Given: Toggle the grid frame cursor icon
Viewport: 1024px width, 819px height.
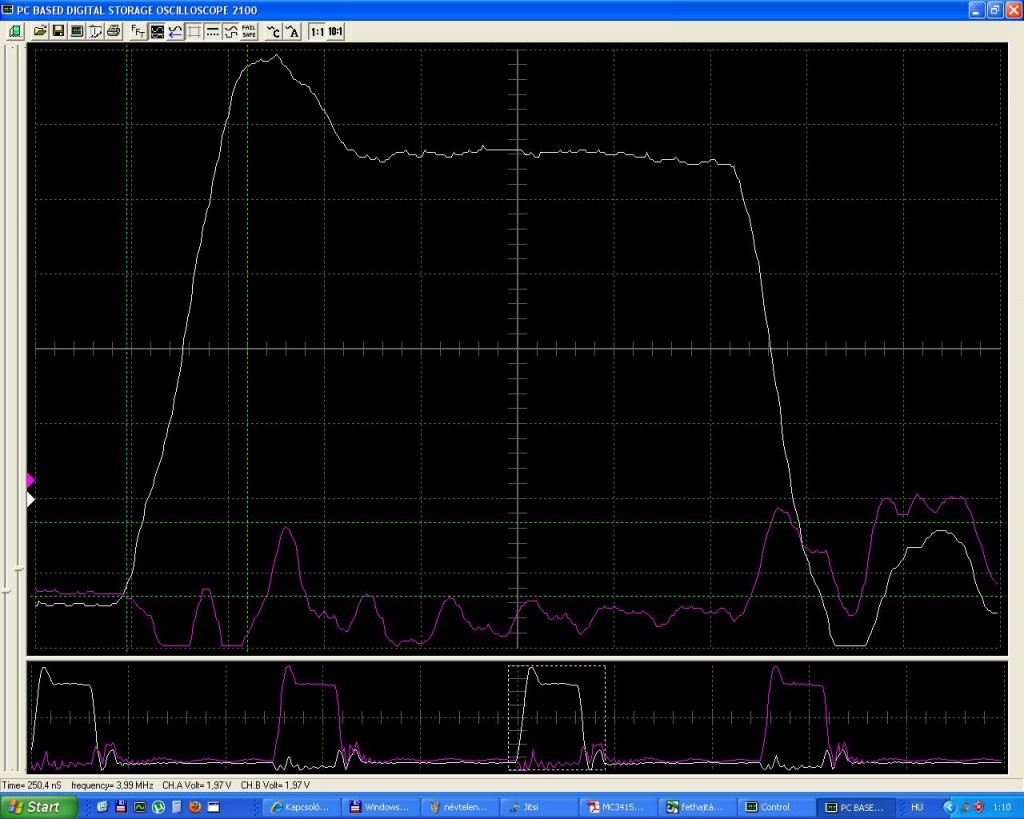Looking at the screenshot, I should point(194,31).
